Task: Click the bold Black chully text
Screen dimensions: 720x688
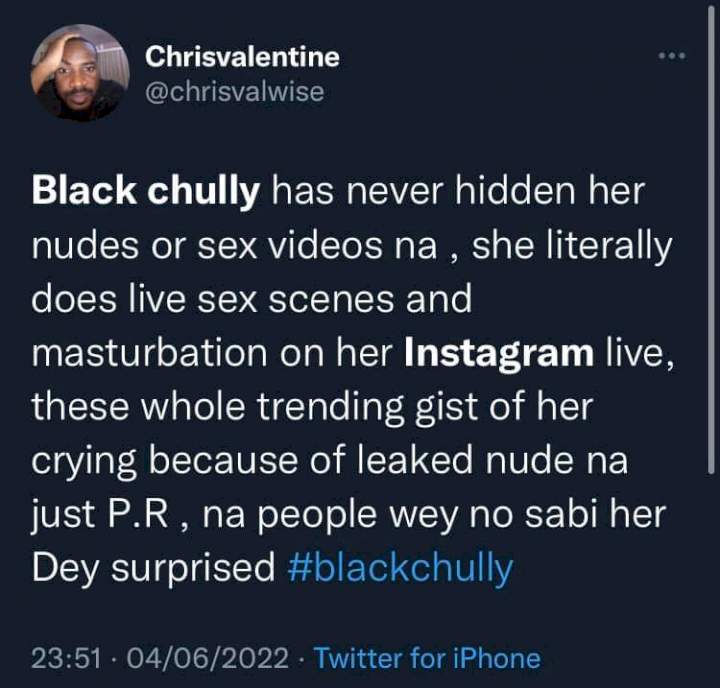Action: click(146, 191)
